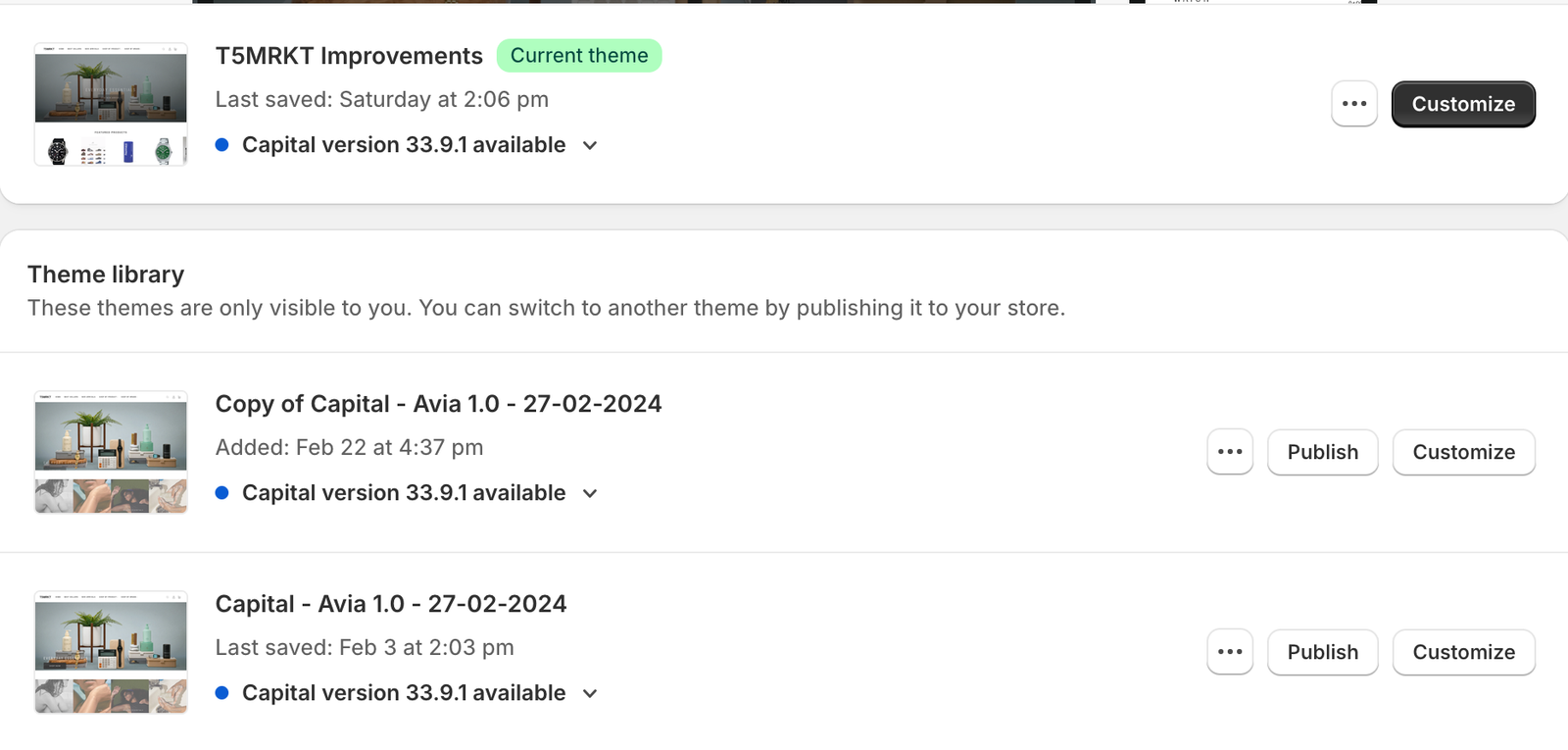
Task: Customize the Copy of Capital theme
Action: [1464, 452]
